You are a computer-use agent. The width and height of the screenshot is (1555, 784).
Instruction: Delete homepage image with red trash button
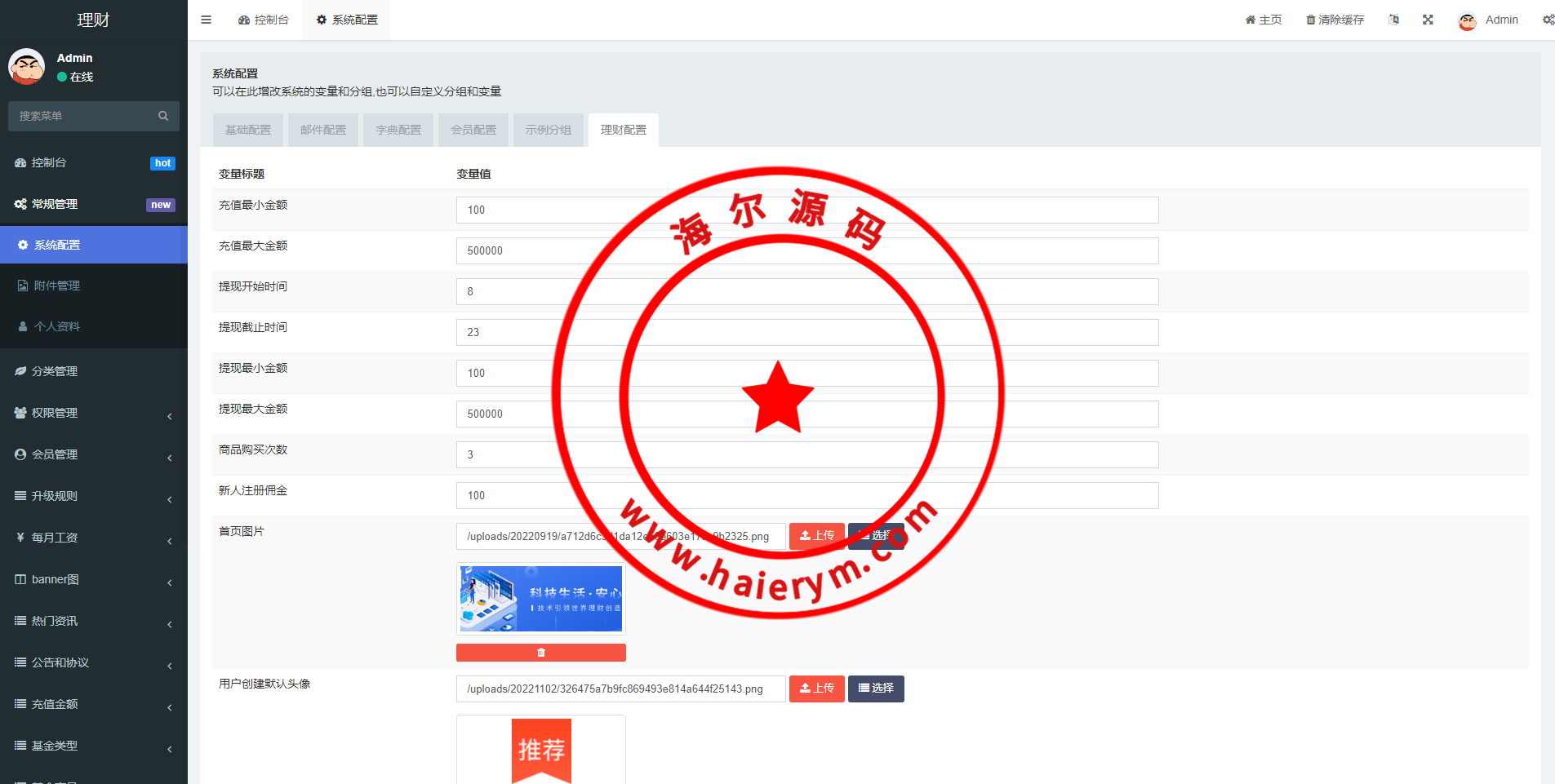540,653
